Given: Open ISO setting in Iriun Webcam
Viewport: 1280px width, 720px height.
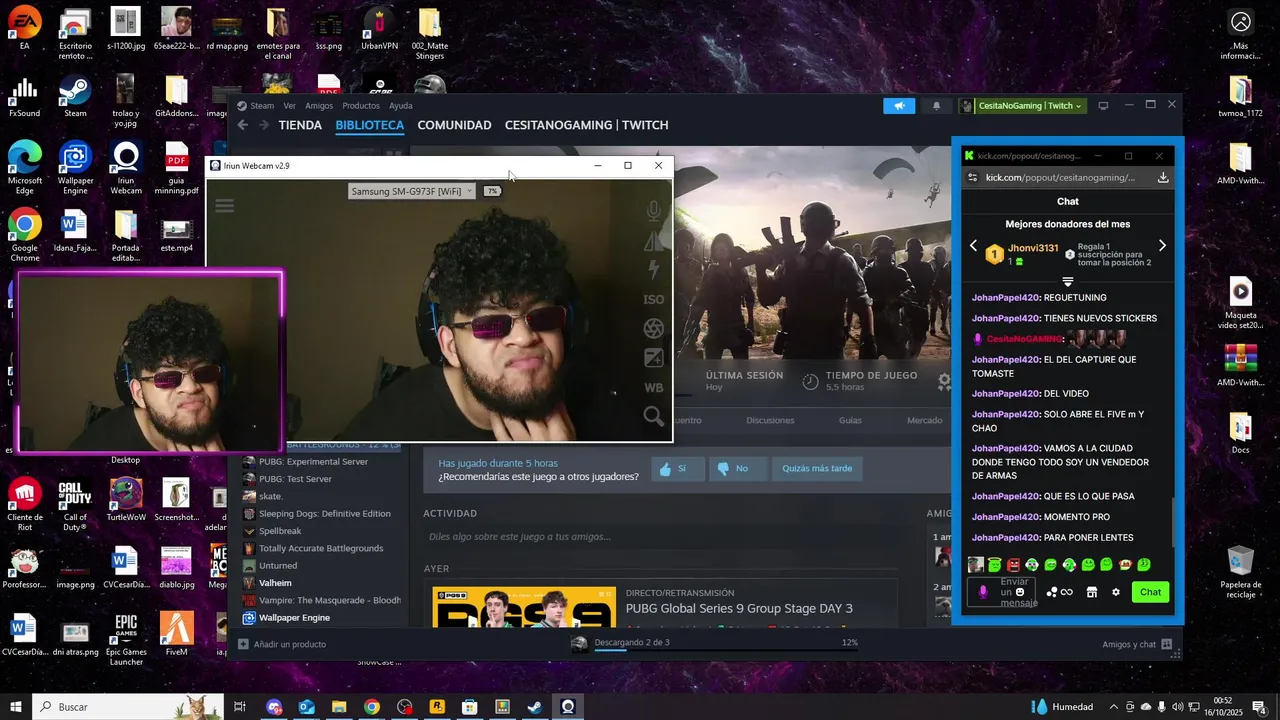Looking at the screenshot, I should click(x=653, y=299).
